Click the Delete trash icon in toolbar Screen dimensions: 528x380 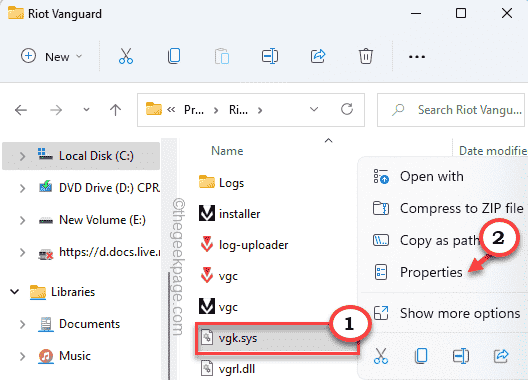366,56
